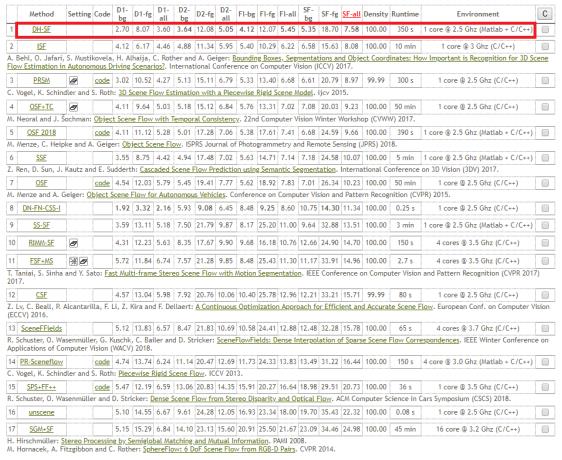Open the code link for SPS+FF++
The image size is (562, 460).
(102, 387)
